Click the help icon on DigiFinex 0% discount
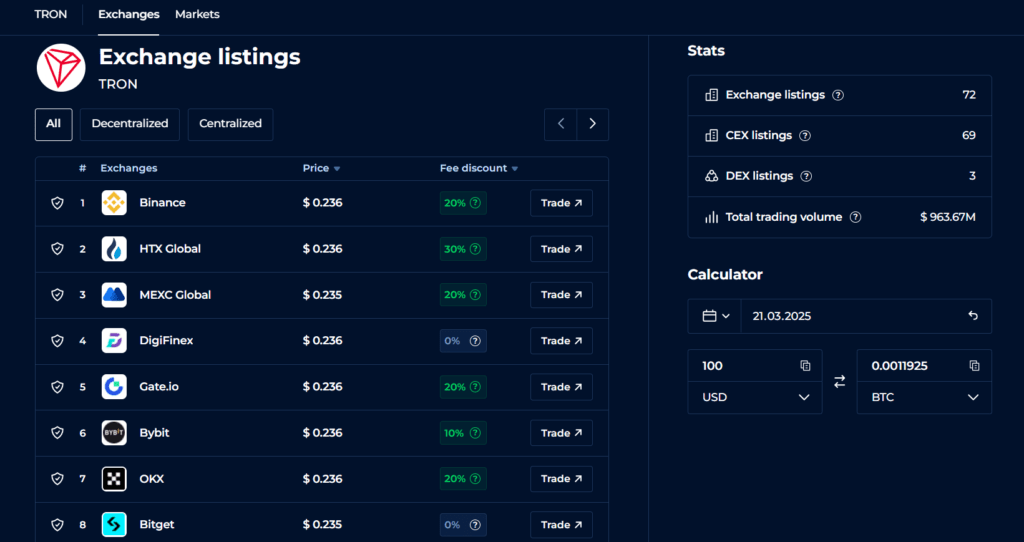Viewport: 1024px width, 542px height. pyautogui.click(x=475, y=341)
